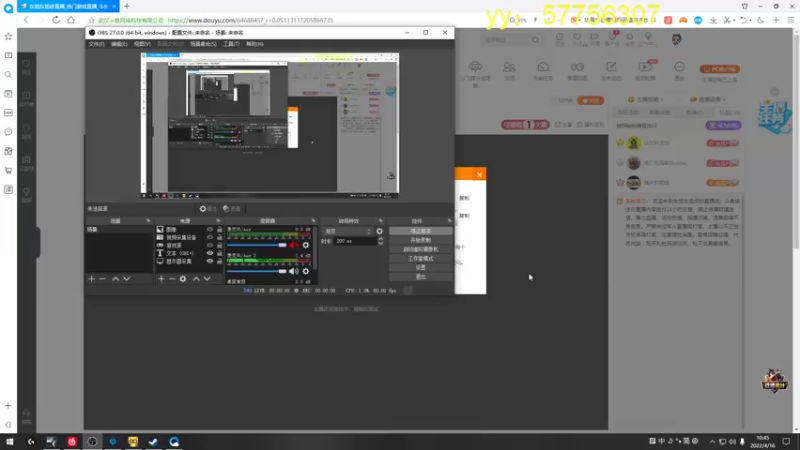Go back using the browser back arrow
800x450 pixels.
tap(26, 20)
